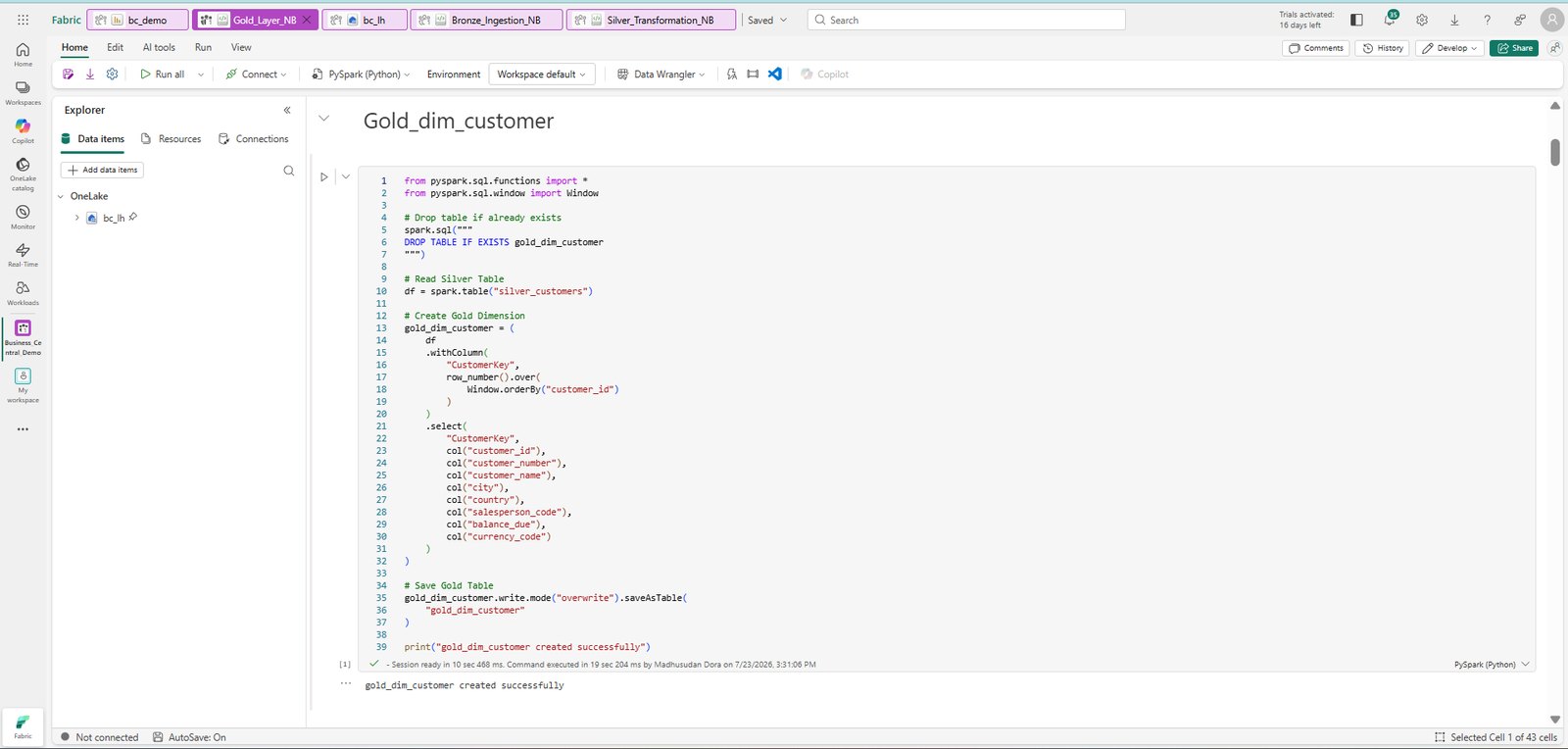Click the green Share button

tap(1514, 48)
